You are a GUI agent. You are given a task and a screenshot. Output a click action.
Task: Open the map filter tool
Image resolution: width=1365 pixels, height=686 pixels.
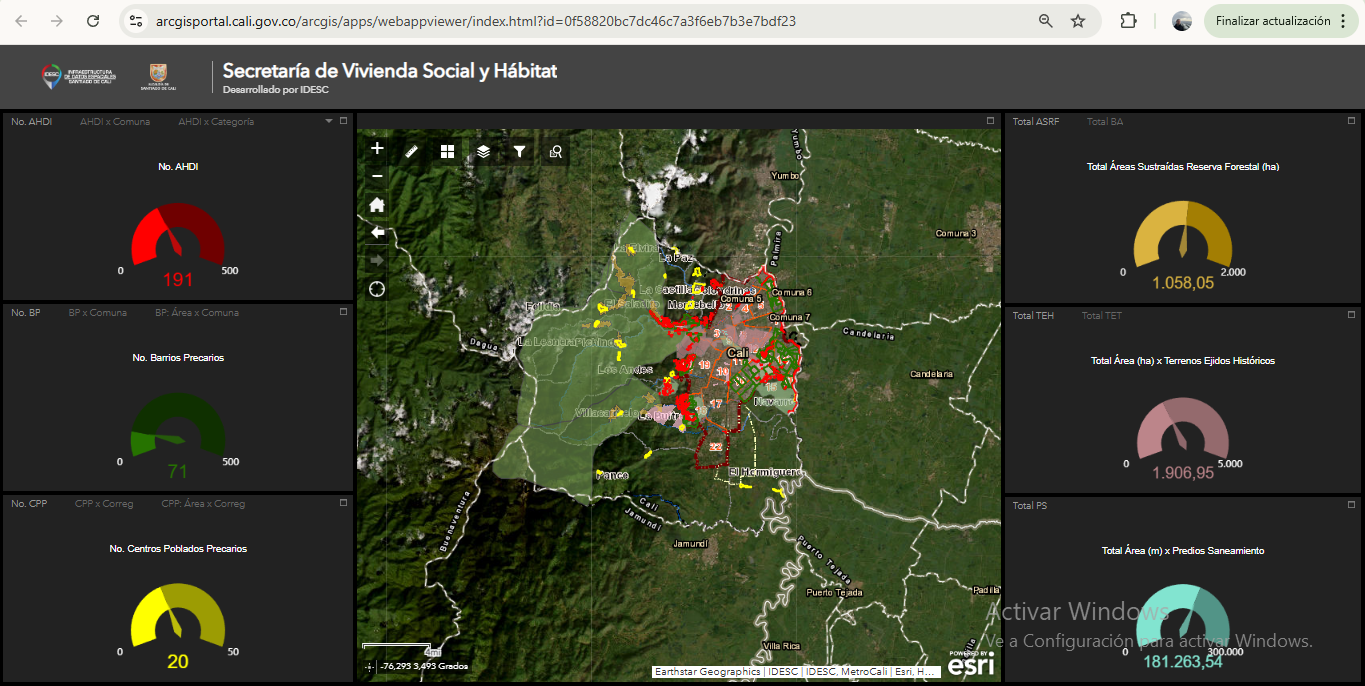pyautogui.click(x=519, y=151)
